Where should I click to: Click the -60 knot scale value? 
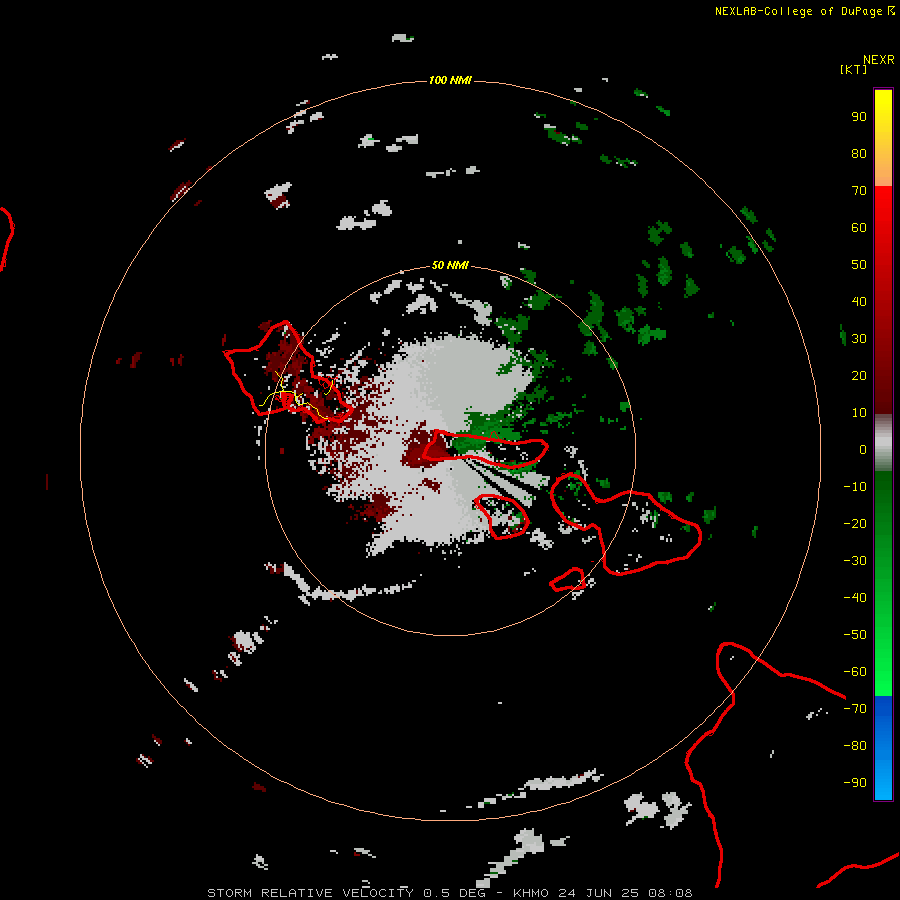(855, 672)
